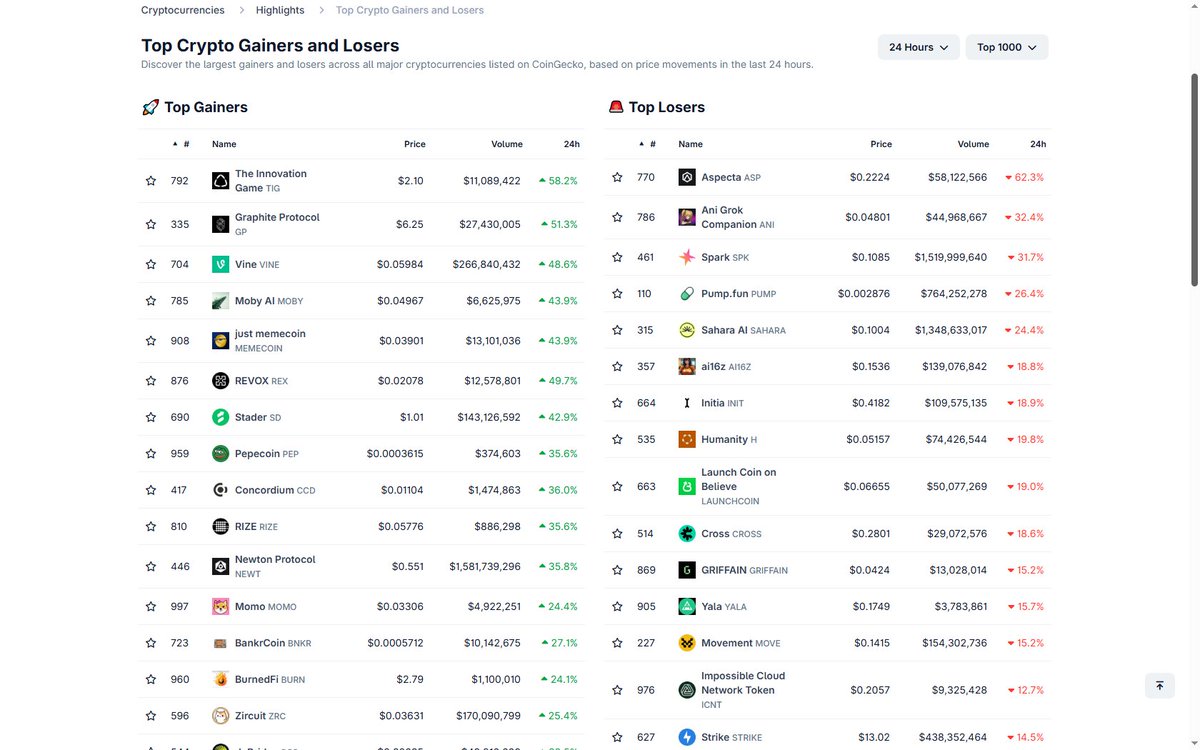Click Aspecta's 62.3% loss value
Viewport: 1200px width, 750px height.
coord(1024,177)
